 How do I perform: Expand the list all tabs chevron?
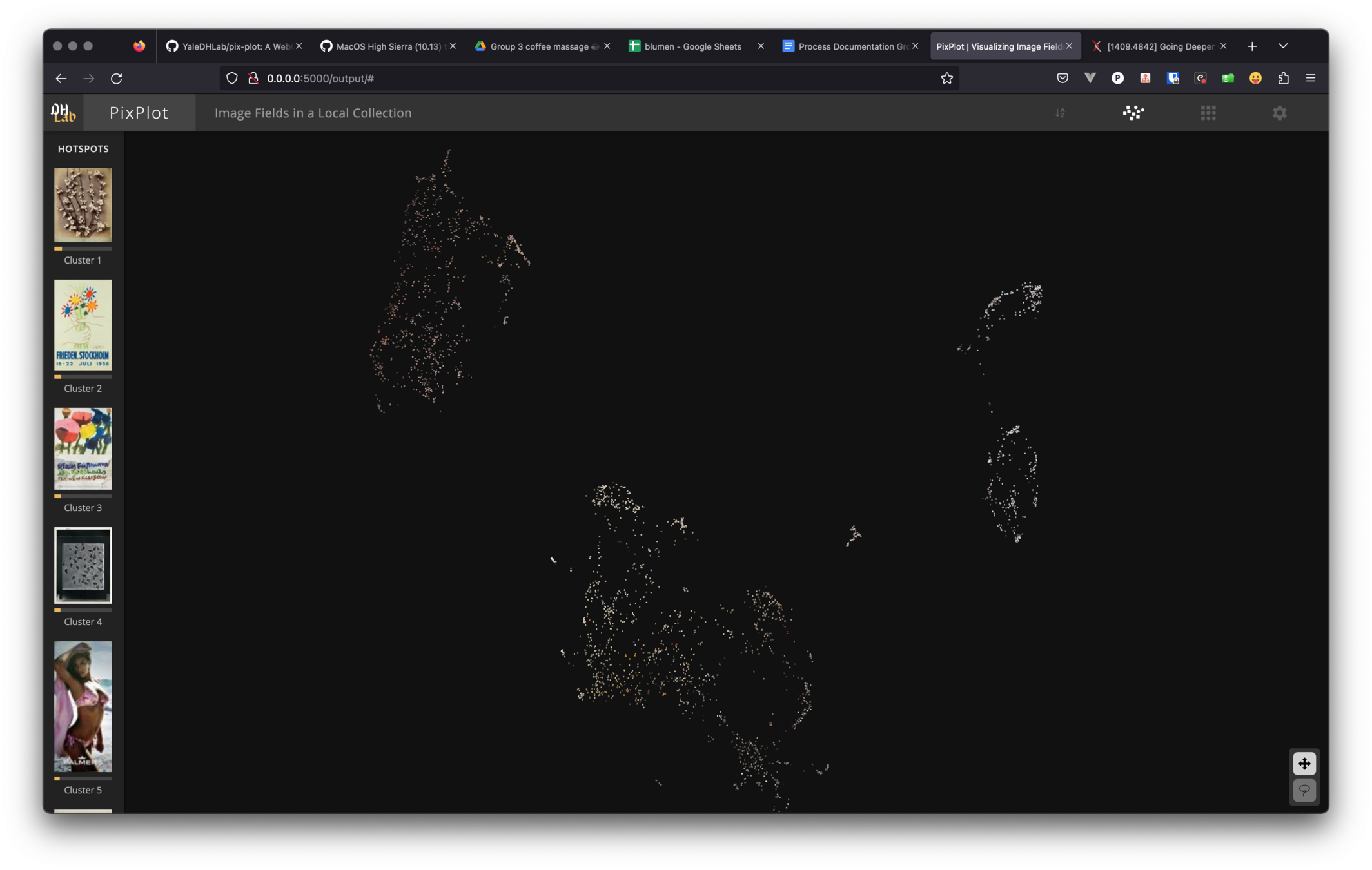click(1283, 46)
